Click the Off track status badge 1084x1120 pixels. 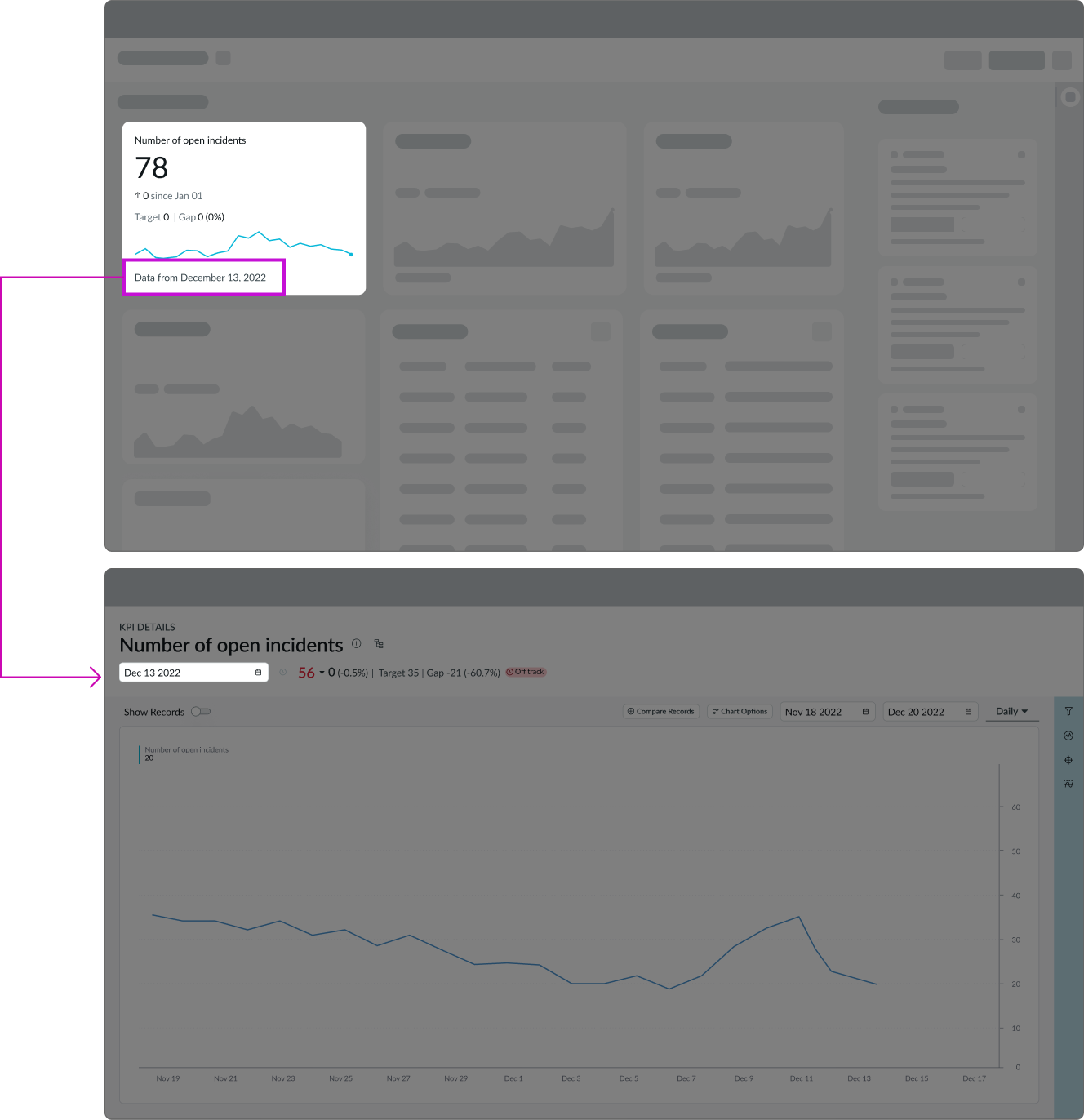coord(525,671)
